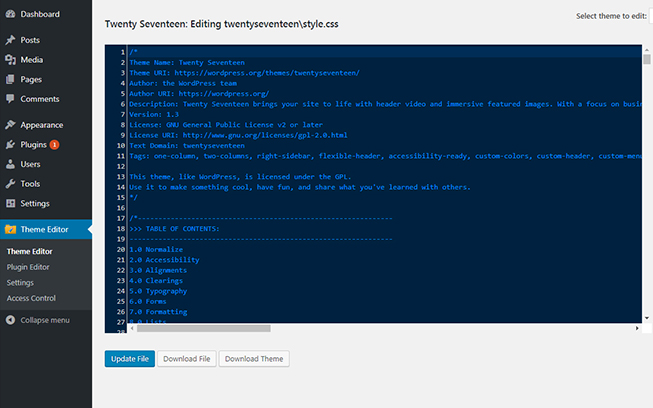Click the Collapse menu arrow icon
The height and width of the screenshot is (408, 653).
10,320
